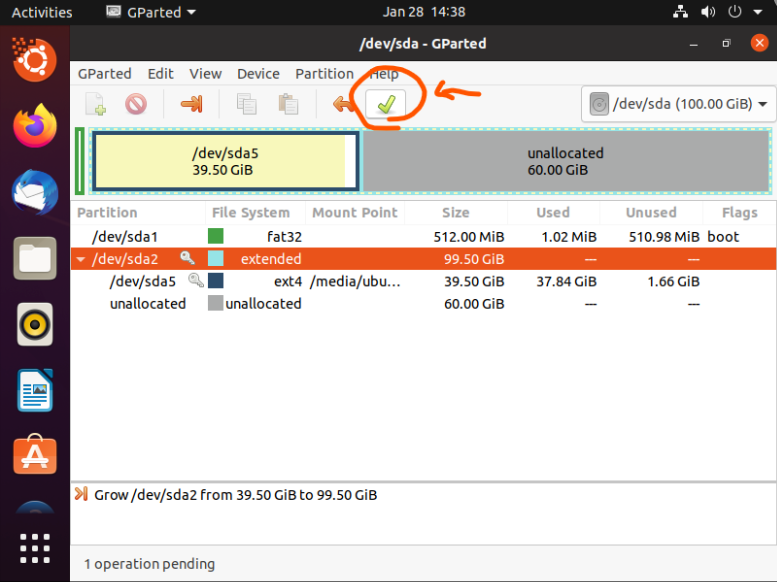Click the Resize/Move partition toolbar icon
The height and width of the screenshot is (582, 777).
[192, 104]
